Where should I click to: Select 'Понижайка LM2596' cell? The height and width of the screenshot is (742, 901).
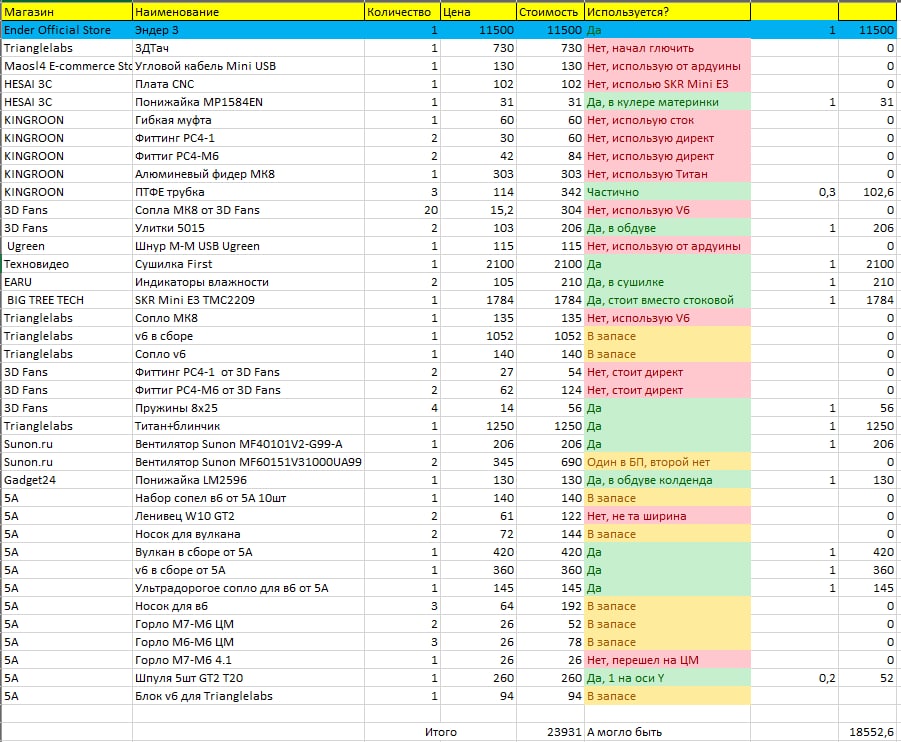pos(248,480)
